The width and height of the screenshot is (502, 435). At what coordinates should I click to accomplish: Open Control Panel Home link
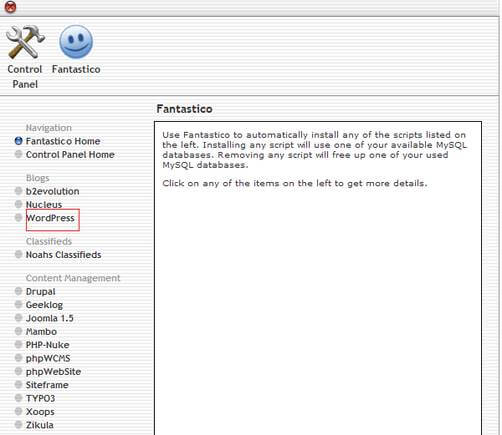point(70,154)
